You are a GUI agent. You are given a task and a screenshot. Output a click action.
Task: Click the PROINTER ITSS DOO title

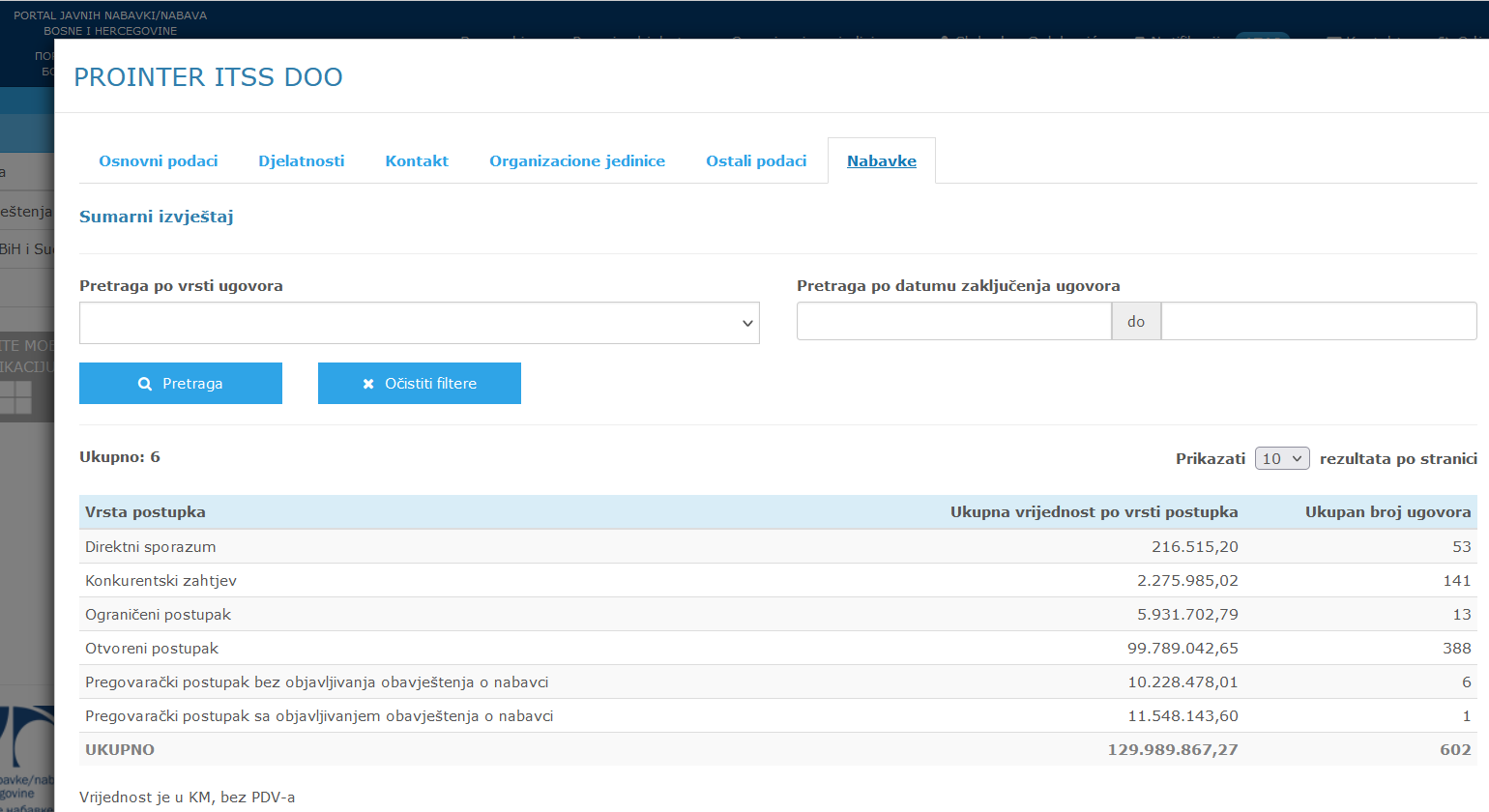[x=209, y=77]
